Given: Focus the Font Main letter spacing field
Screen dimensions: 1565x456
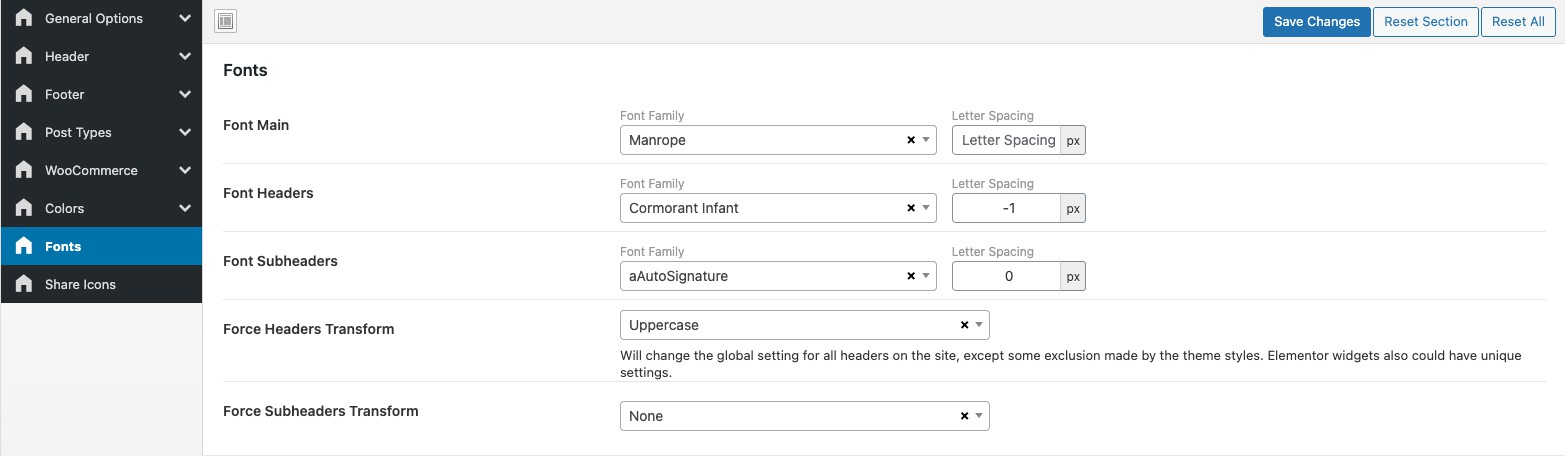Looking at the screenshot, I should (x=1007, y=140).
